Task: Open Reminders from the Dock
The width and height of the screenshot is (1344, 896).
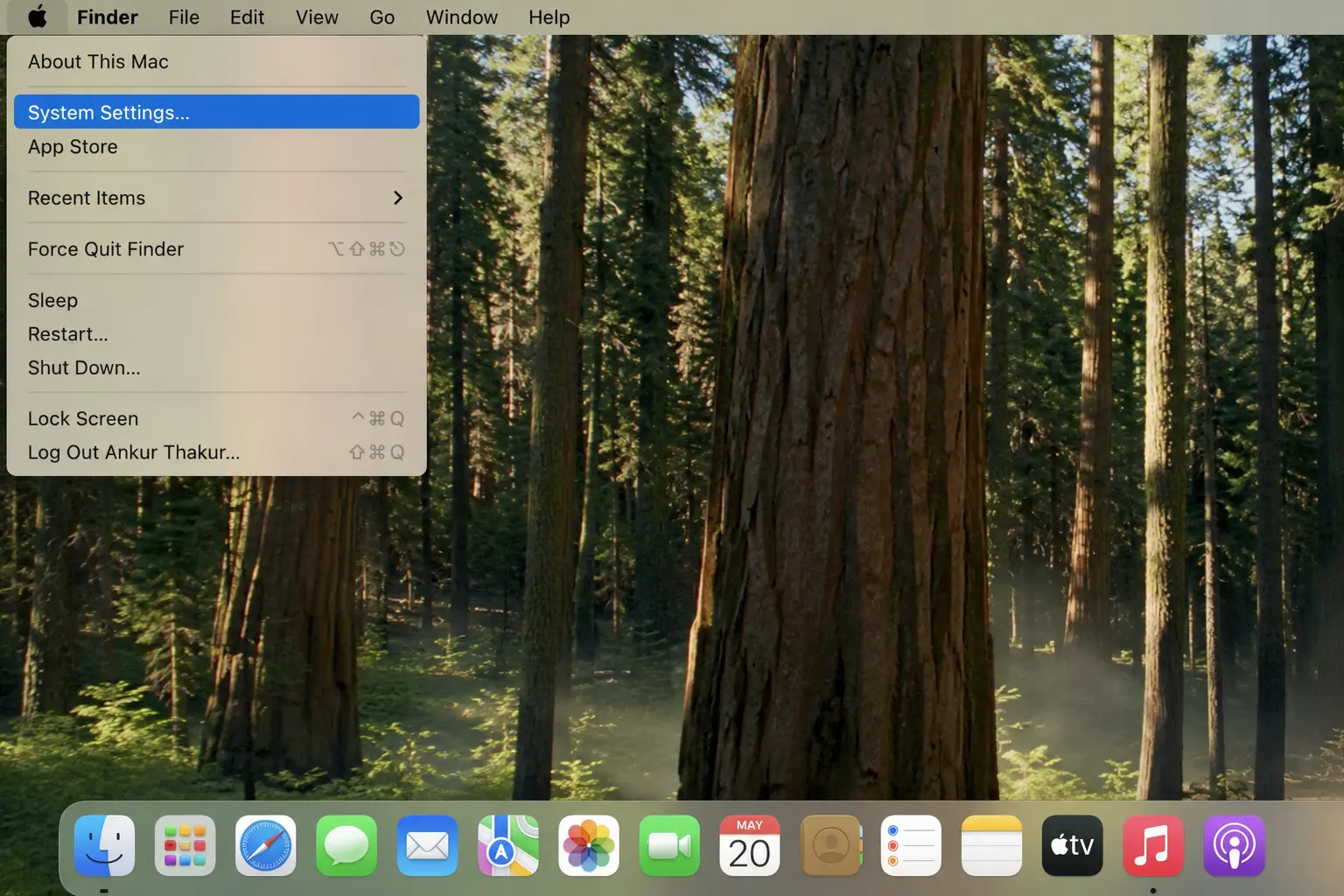Action: click(x=911, y=845)
